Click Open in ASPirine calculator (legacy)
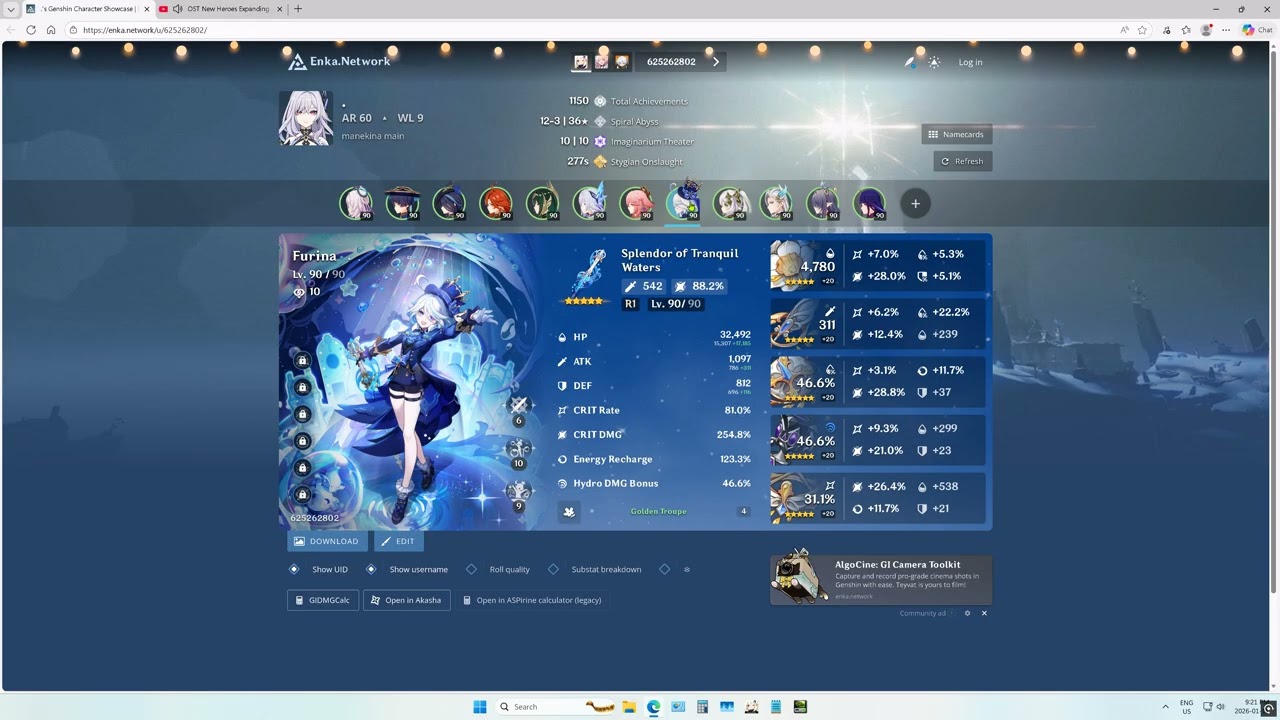1280x720 pixels. tap(532, 600)
